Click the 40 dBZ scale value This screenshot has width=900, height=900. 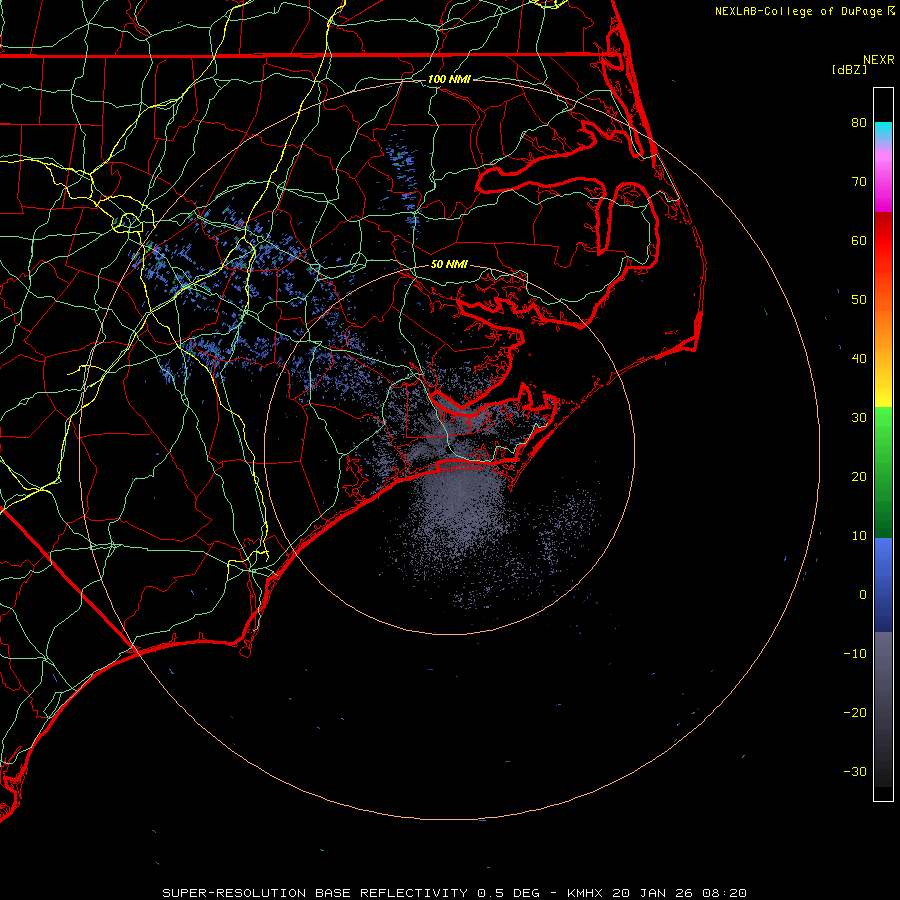tap(859, 359)
